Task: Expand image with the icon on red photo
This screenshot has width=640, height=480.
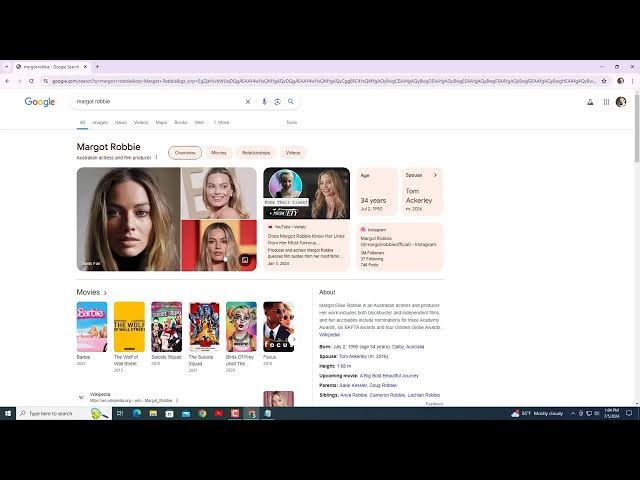Action: click(244, 260)
